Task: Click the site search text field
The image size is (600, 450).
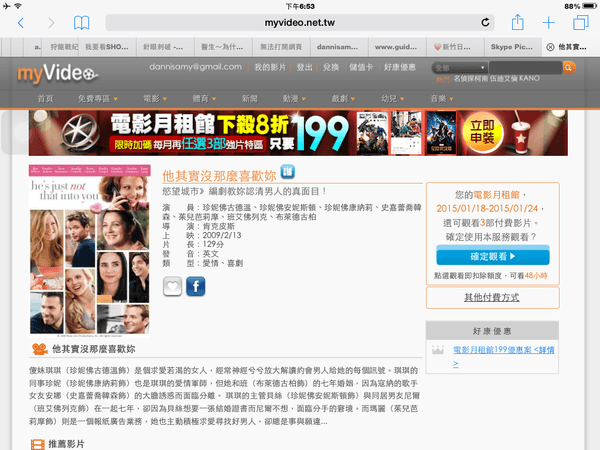Action: pyautogui.click(x=525, y=68)
